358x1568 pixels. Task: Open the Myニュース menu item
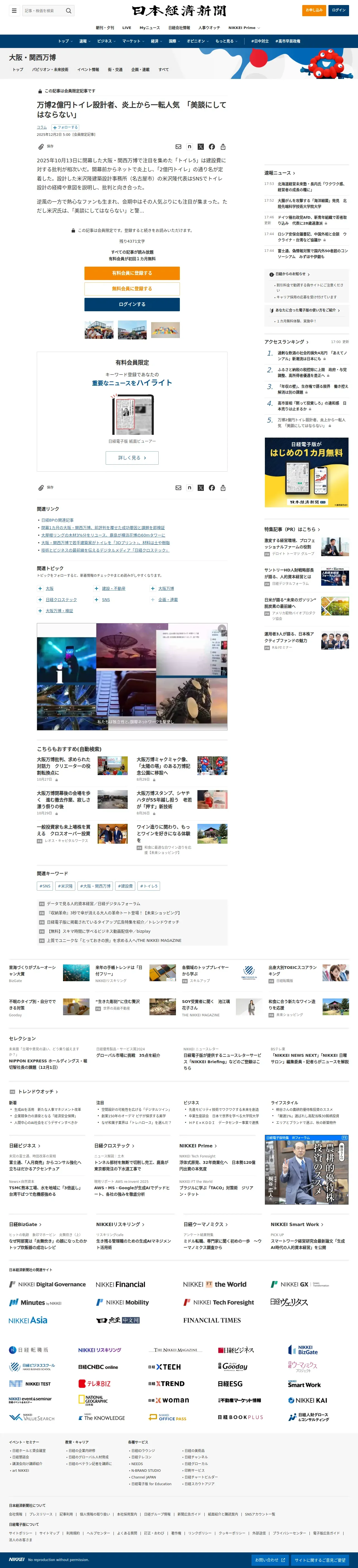click(x=150, y=28)
